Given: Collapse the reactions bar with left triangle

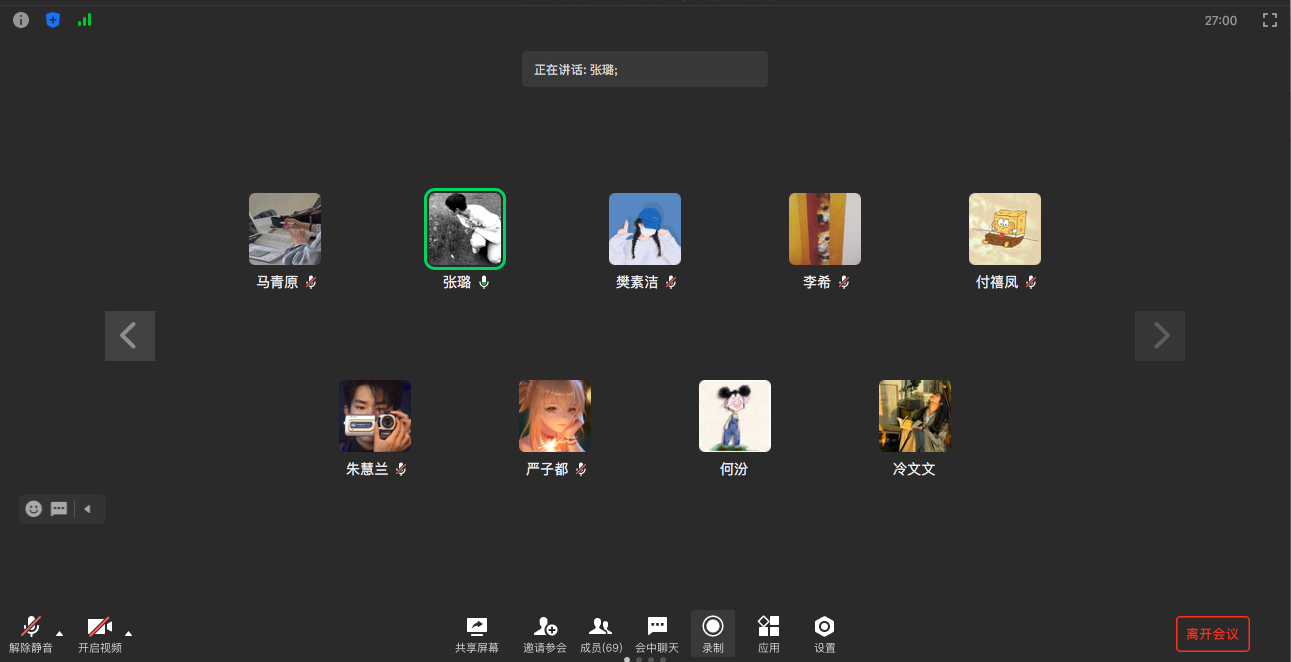Looking at the screenshot, I should click(x=87, y=509).
